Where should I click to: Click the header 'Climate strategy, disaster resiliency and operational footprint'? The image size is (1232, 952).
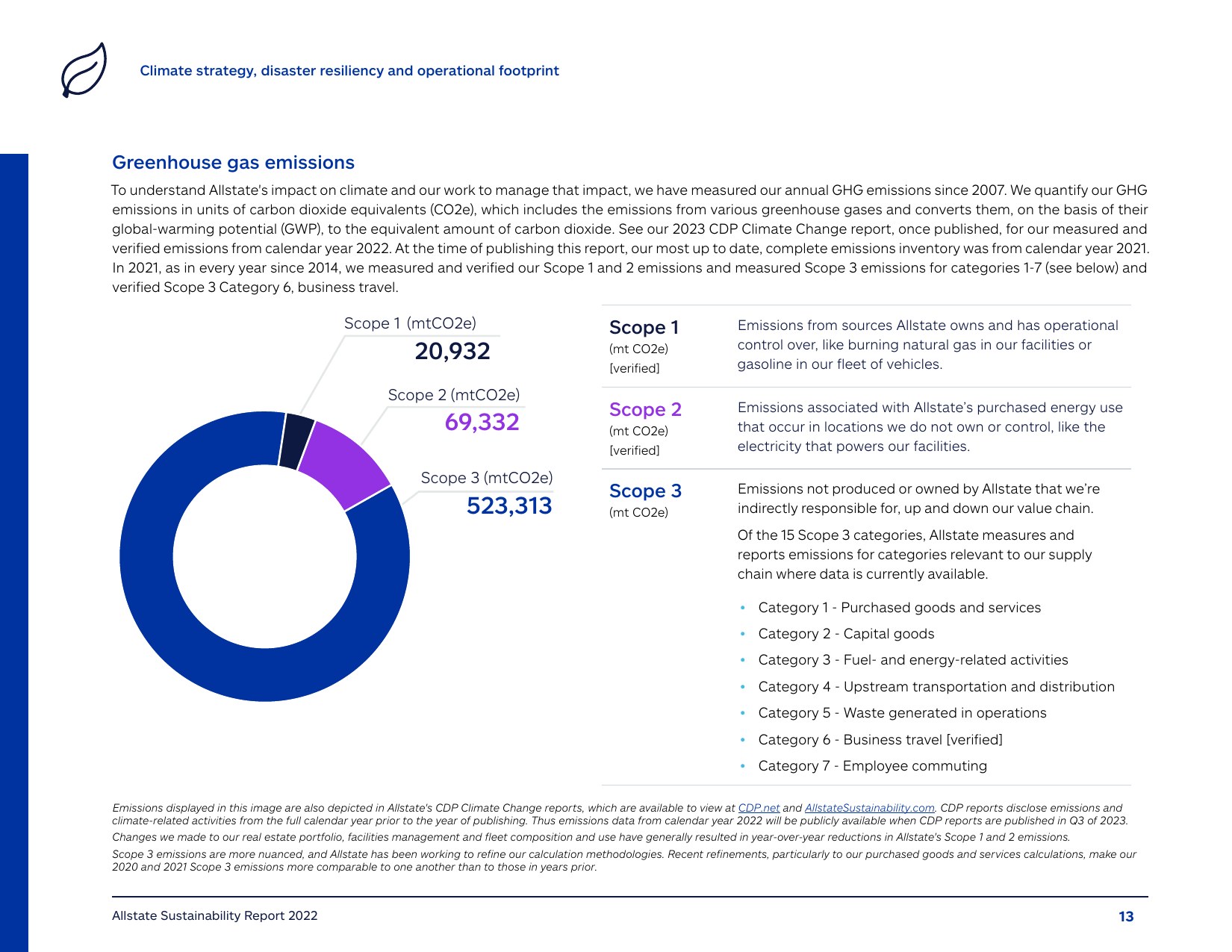tap(349, 71)
